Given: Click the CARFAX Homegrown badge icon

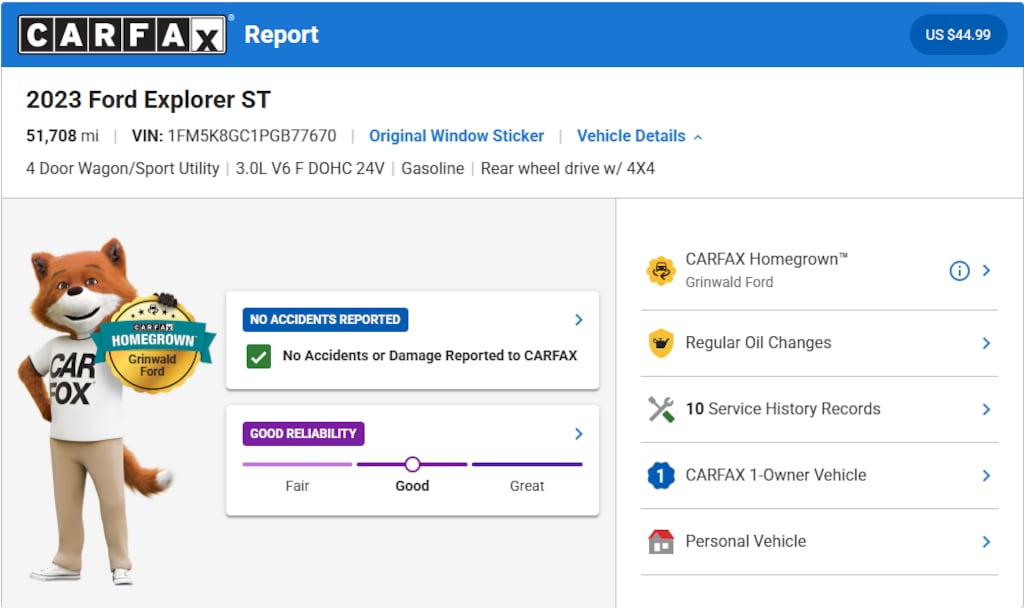Looking at the screenshot, I should (x=661, y=270).
